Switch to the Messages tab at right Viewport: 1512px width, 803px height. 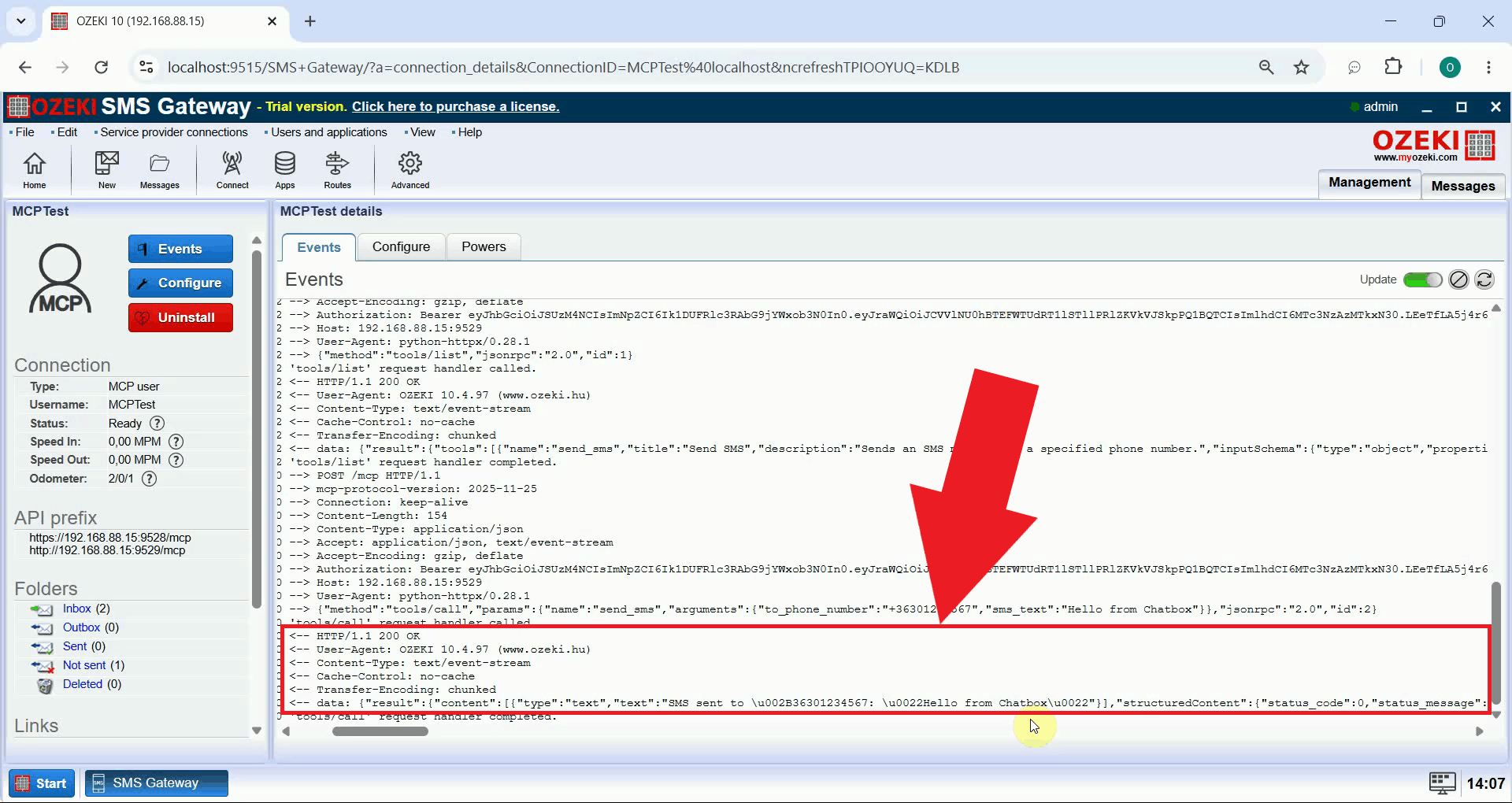pos(1463,186)
